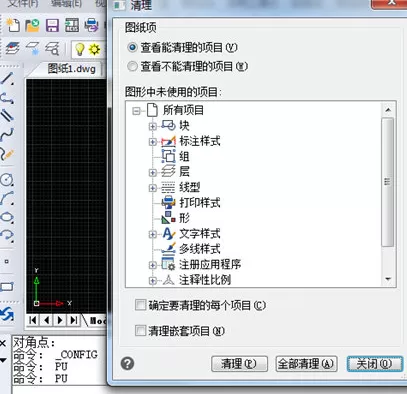Select the Ellipse draw tool
The image size is (407, 394).
7,217
